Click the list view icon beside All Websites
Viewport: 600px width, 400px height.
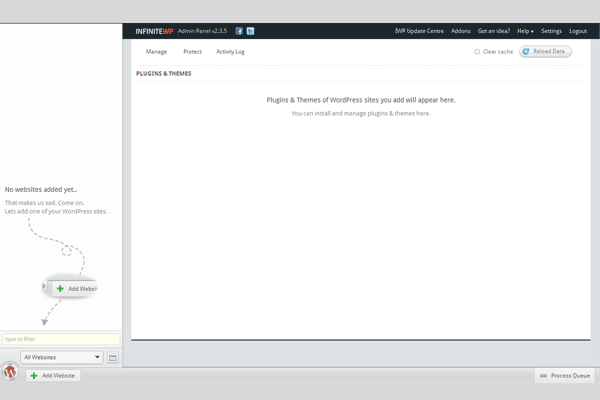[x=113, y=357]
